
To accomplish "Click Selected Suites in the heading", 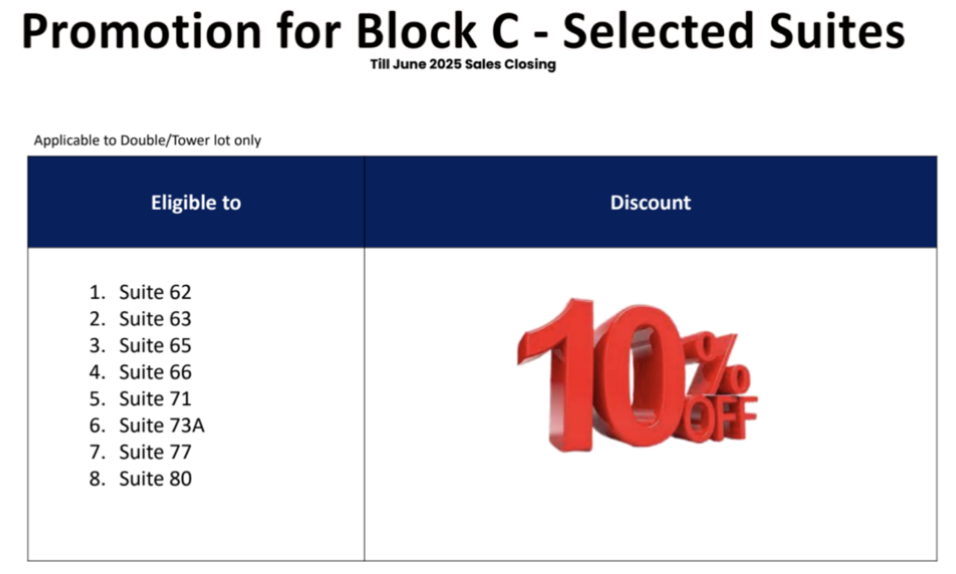I will (733, 32).
